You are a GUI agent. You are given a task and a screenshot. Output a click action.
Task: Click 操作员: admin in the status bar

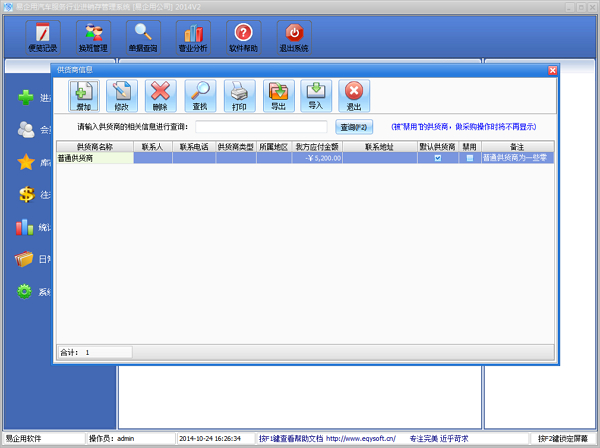tap(111, 438)
